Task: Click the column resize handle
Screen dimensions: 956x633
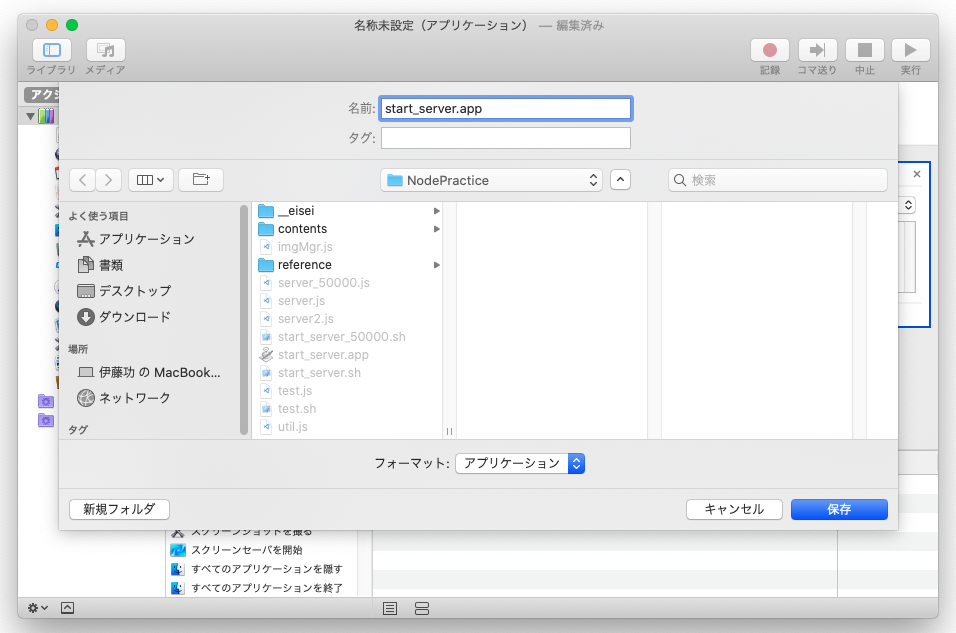Action: 449,431
